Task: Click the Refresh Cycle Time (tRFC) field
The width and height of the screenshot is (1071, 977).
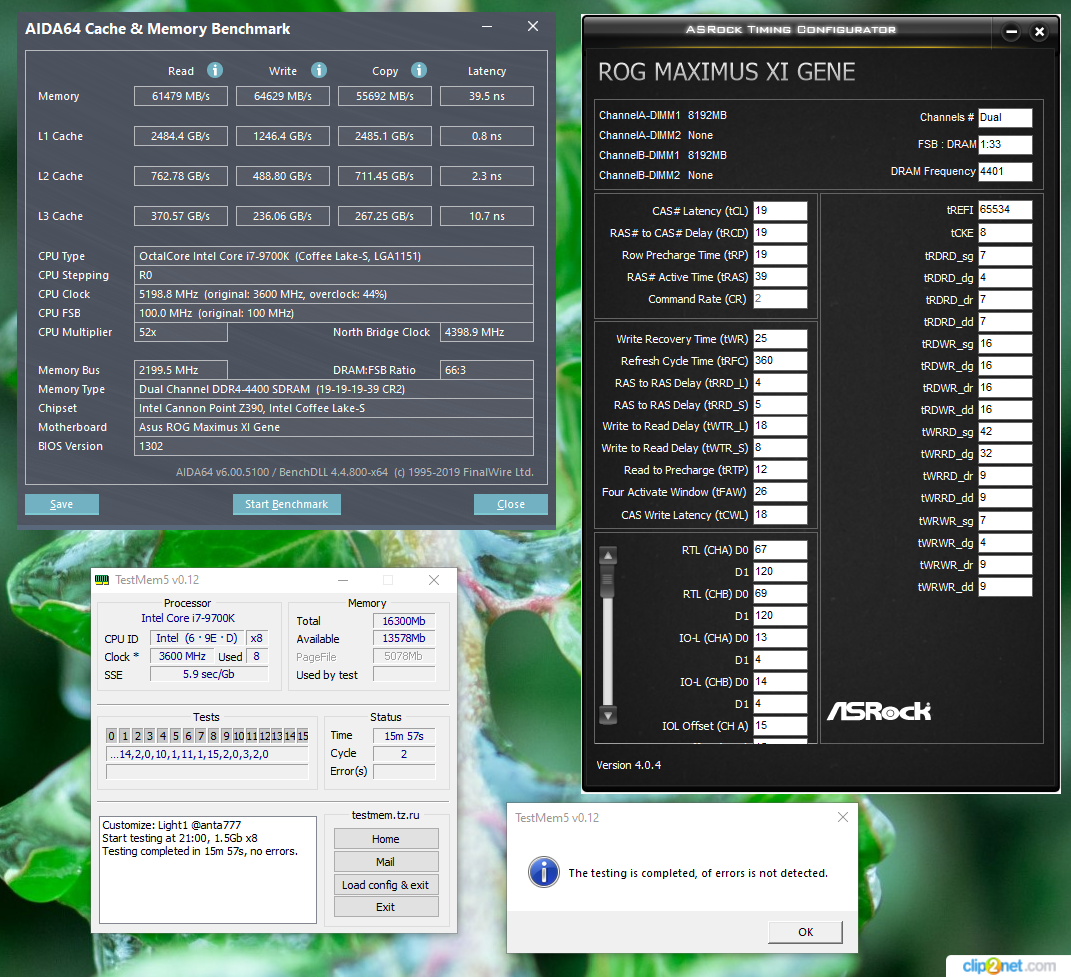Action: click(780, 361)
